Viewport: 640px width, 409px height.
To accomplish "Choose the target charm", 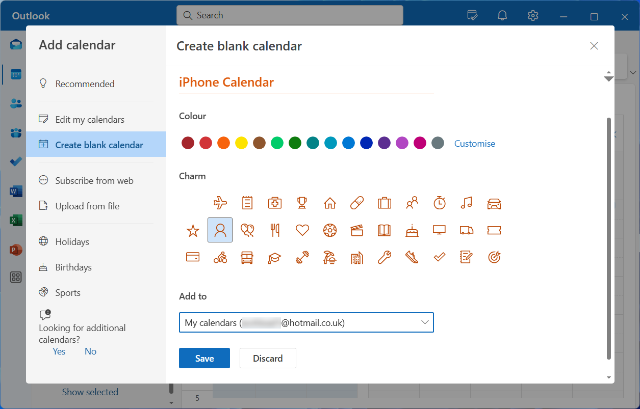I will coord(494,257).
